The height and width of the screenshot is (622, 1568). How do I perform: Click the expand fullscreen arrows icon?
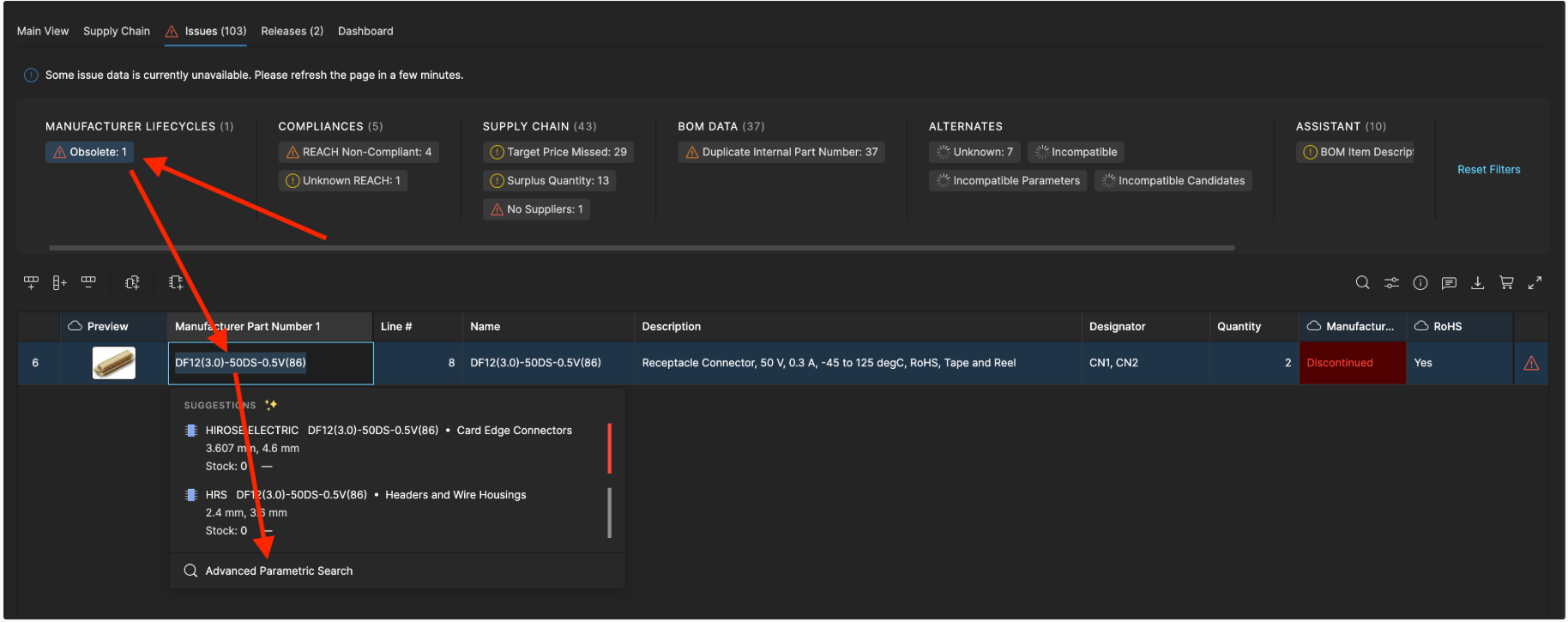coord(1535,282)
